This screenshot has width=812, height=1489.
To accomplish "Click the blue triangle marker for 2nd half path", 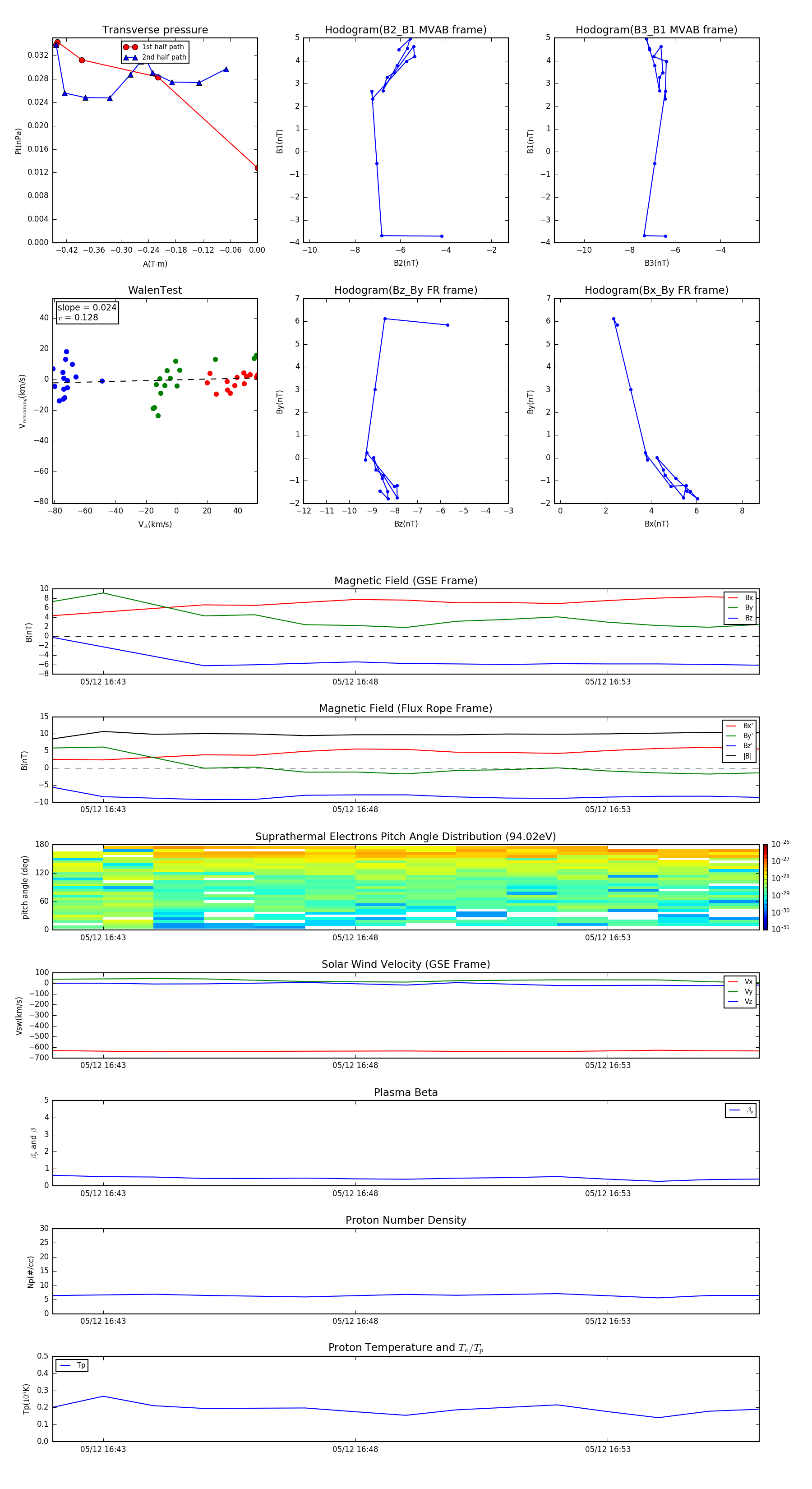I will point(130,57).
